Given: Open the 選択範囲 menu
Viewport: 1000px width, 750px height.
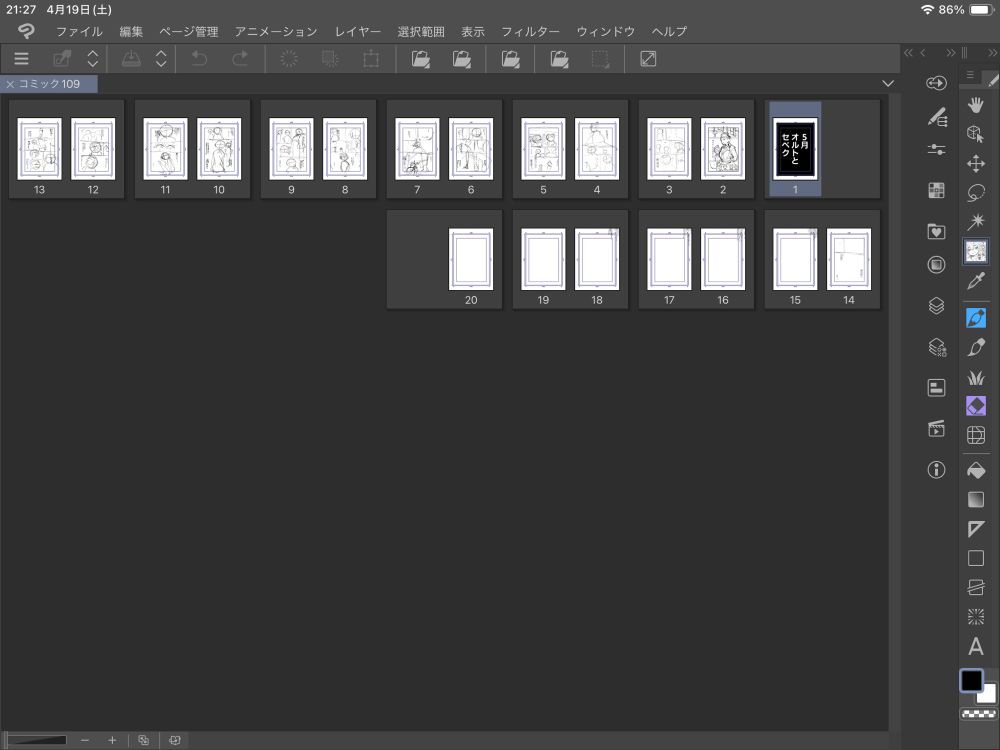Looking at the screenshot, I should point(421,31).
